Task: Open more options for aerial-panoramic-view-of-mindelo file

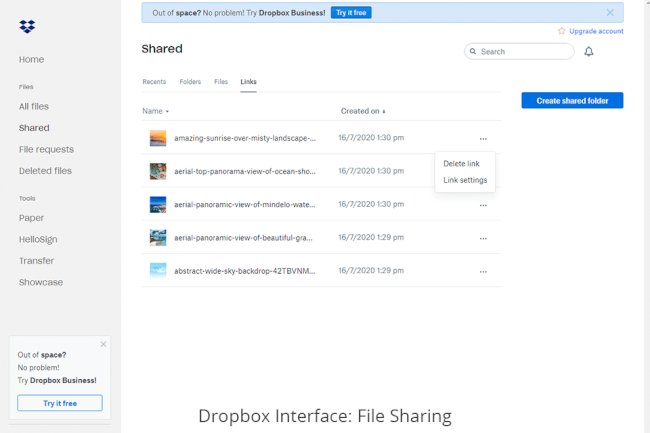Action: point(483,205)
